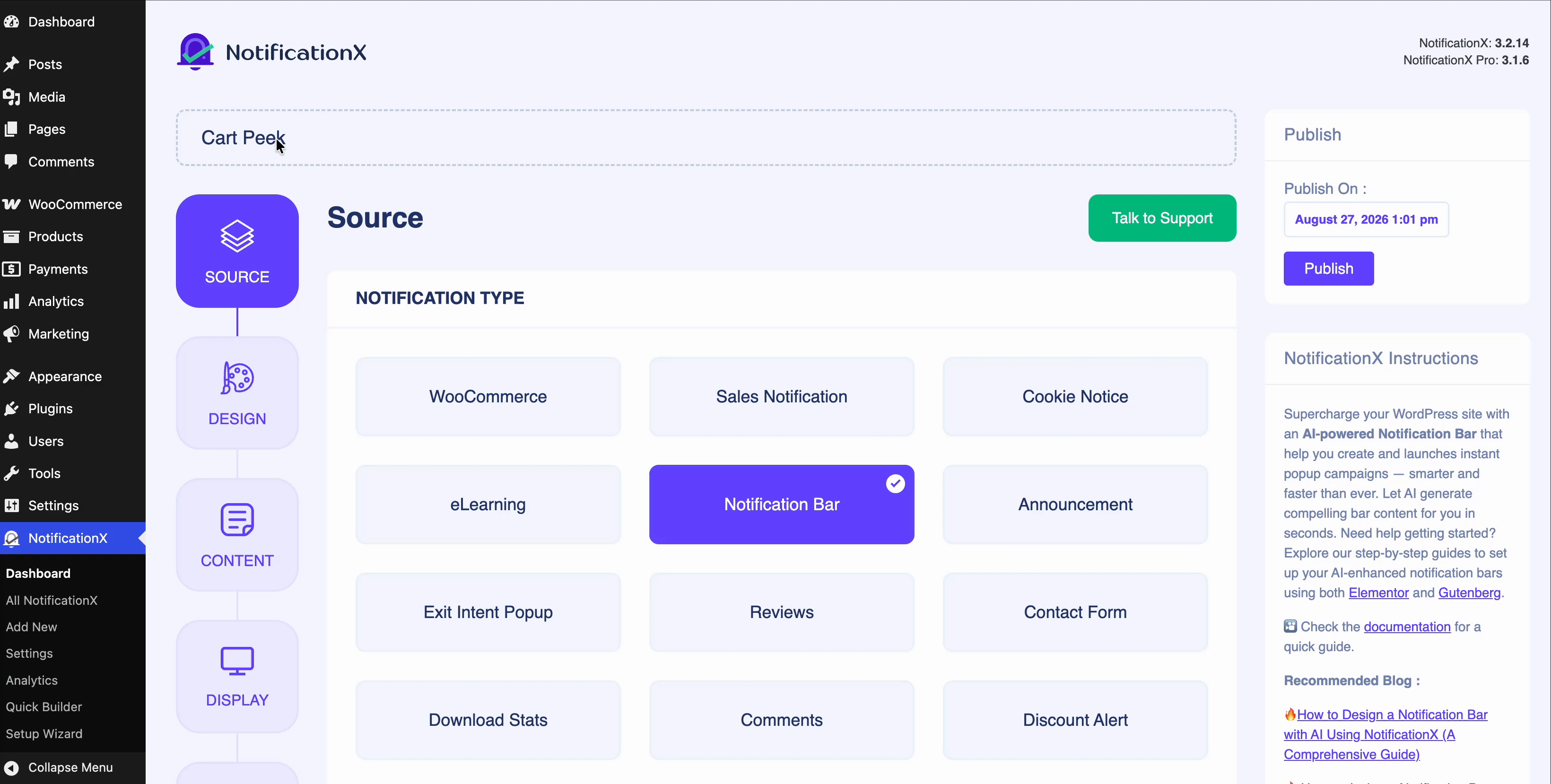Viewport: 1551px width, 784px height.
Task: Click the Cart Peek title field
Action: (x=706, y=137)
